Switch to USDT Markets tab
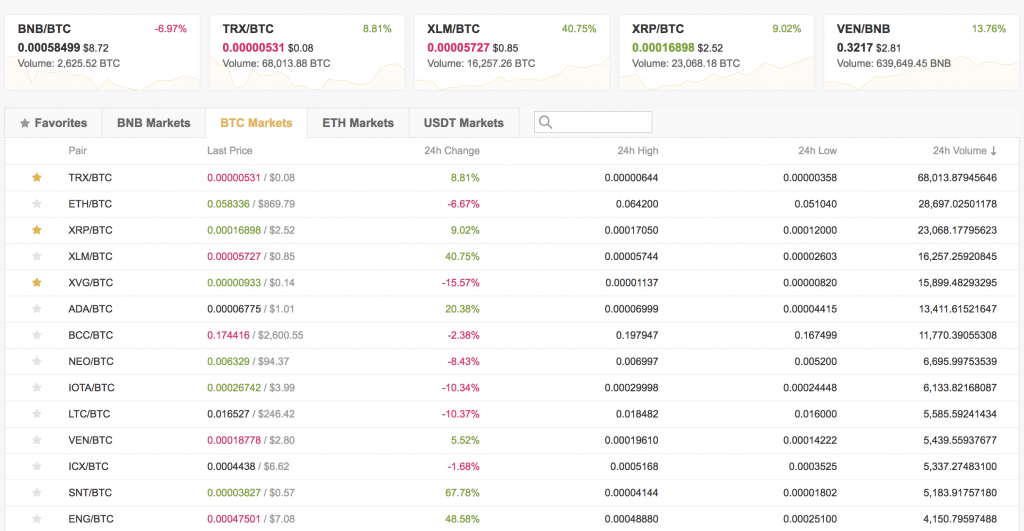The width and height of the screenshot is (1024, 531). click(x=464, y=123)
